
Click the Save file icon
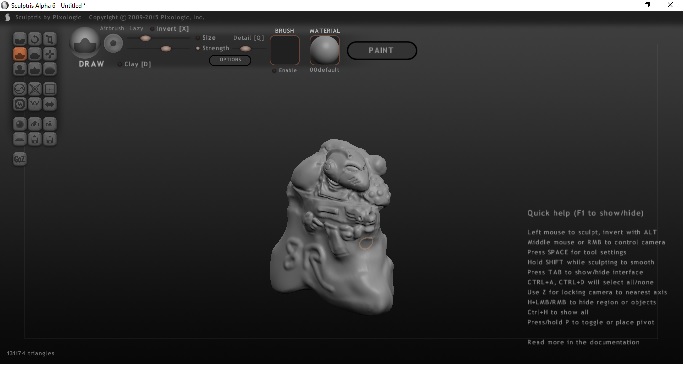[x=50, y=139]
